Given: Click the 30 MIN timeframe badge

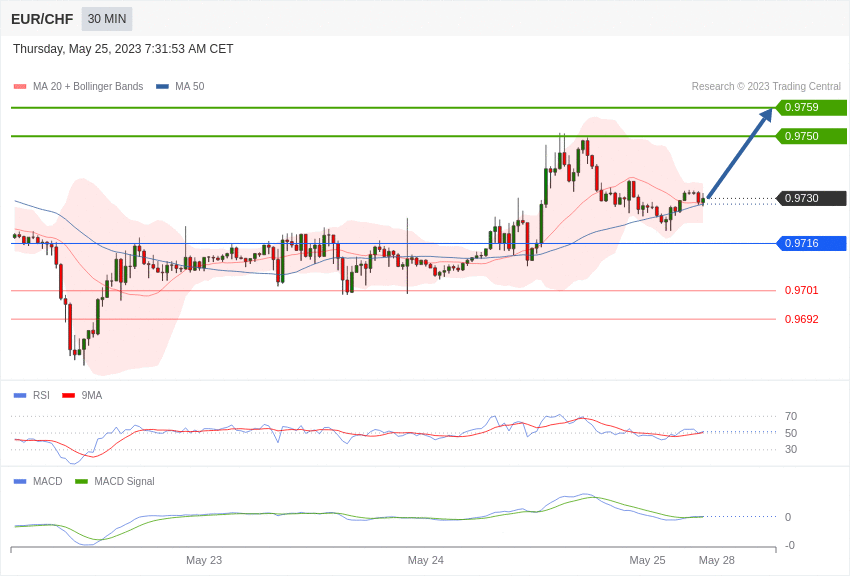Looking at the screenshot, I should (x=107, y=19).
